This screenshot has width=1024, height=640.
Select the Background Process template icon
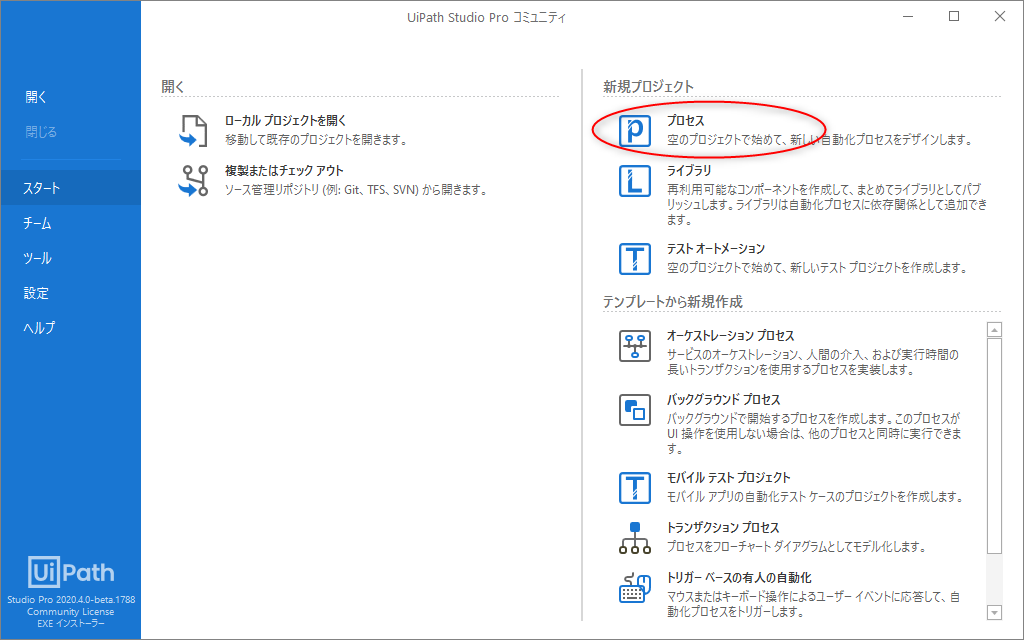click(635, 409)
